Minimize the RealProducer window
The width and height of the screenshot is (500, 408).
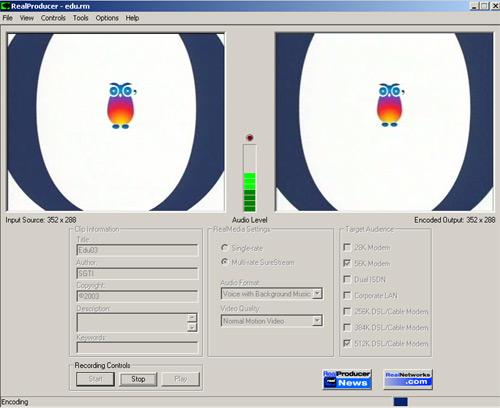tap(474, 6)
